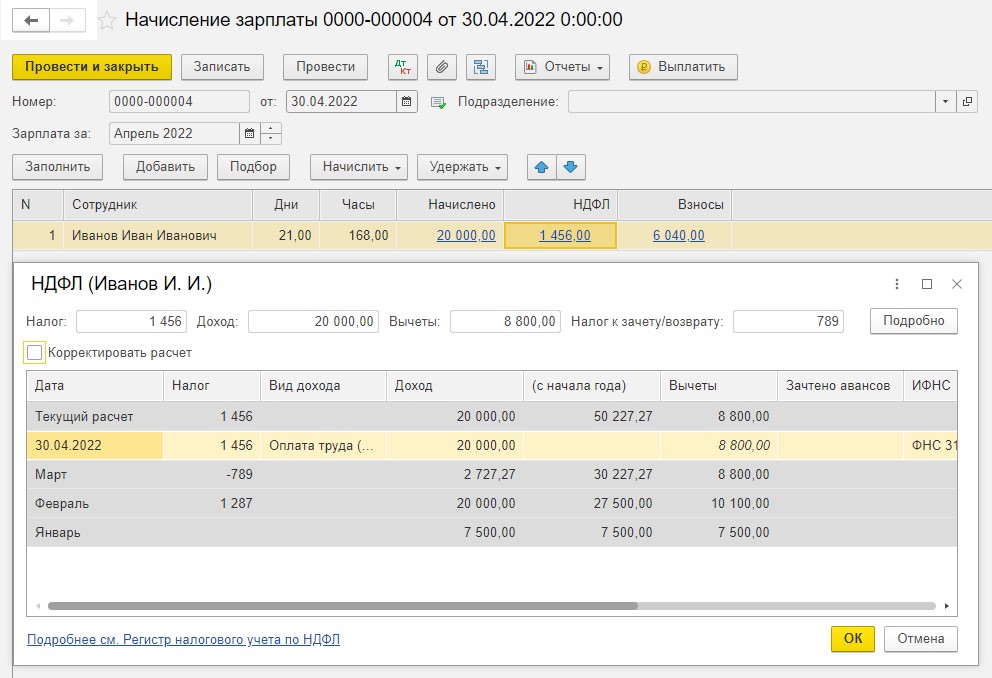The image size is (992, 678).
Task: Select the Текущий расчет row
Action: coord(492,416)
